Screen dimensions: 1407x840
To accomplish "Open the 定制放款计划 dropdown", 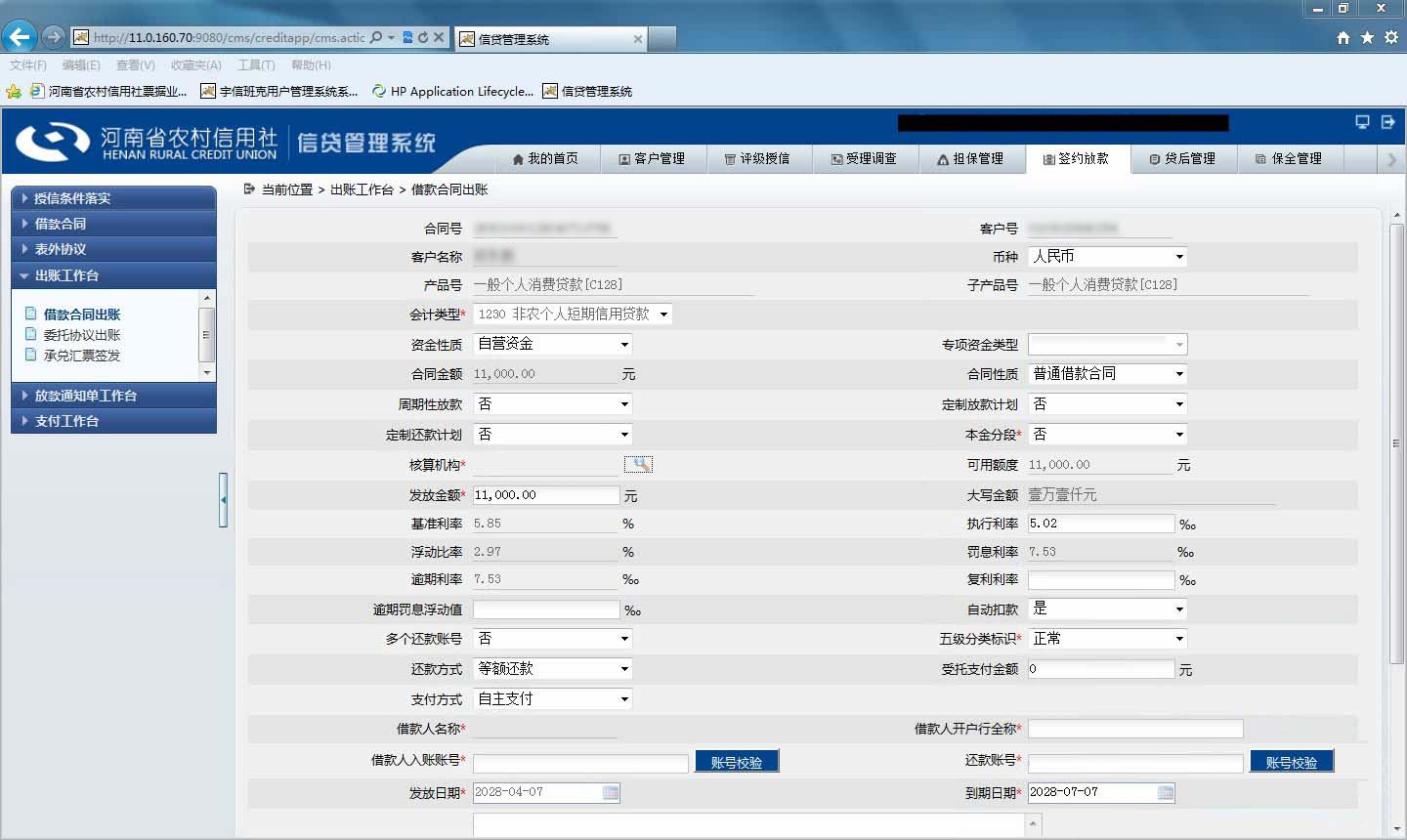I will [x=1107, y=403].
